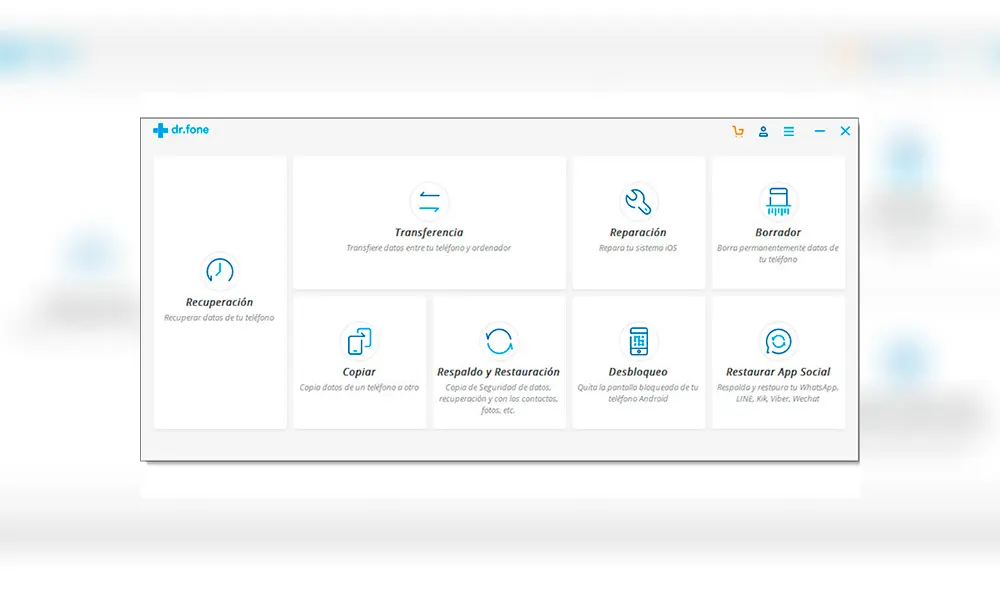The width and height of the screenshot is (1000, 590).
Task: Click the Transferencia title text
Action: tap(429, 233)
